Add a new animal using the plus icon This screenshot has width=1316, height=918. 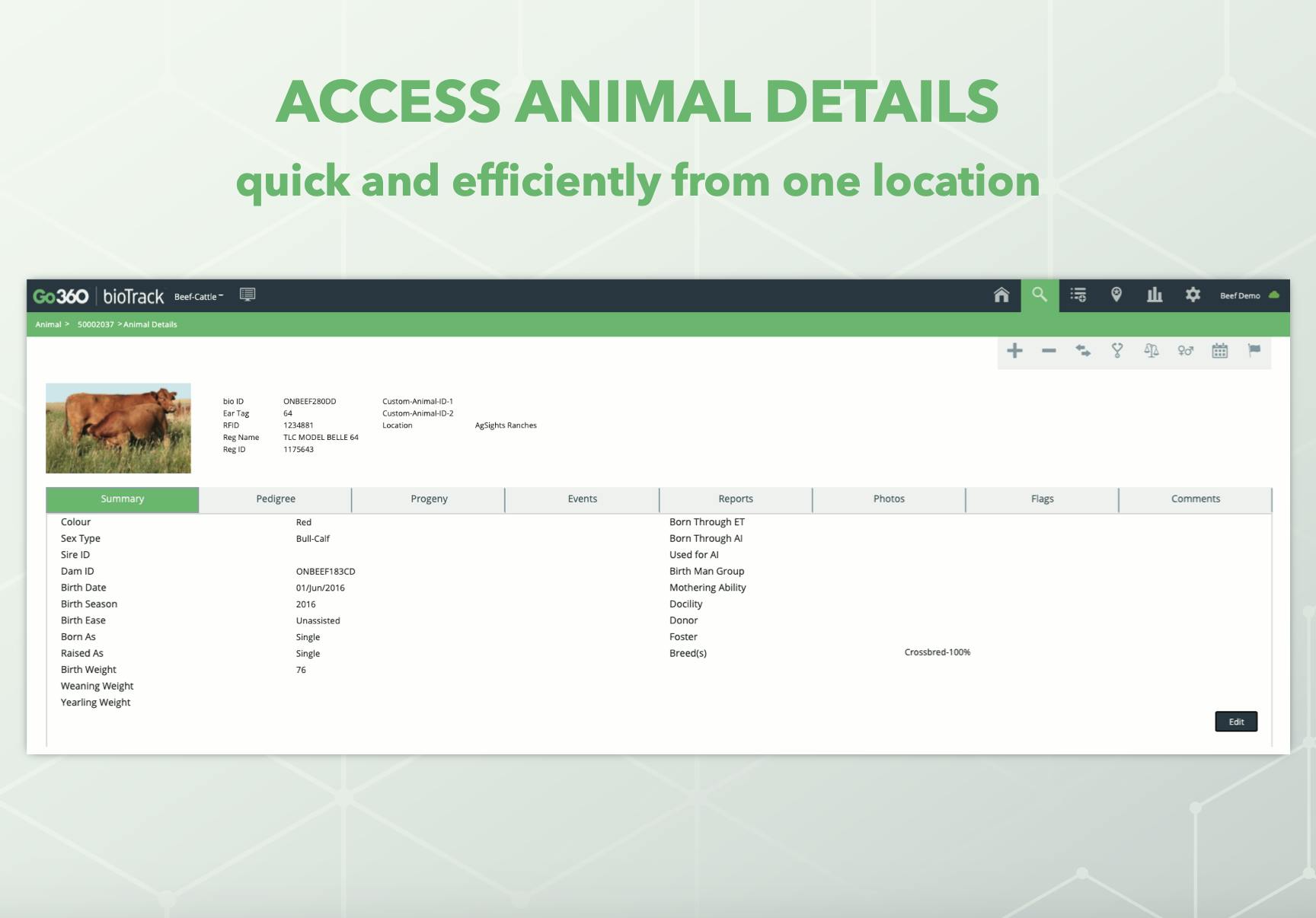pos(1014,351)
